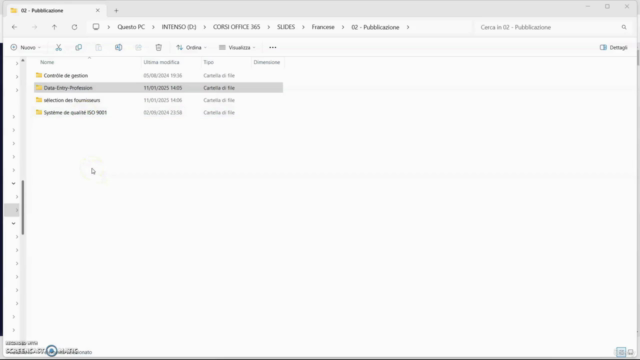Click the search magnifier icon
The width and height of the screenshot is (640, 360).
click(624, 27)
